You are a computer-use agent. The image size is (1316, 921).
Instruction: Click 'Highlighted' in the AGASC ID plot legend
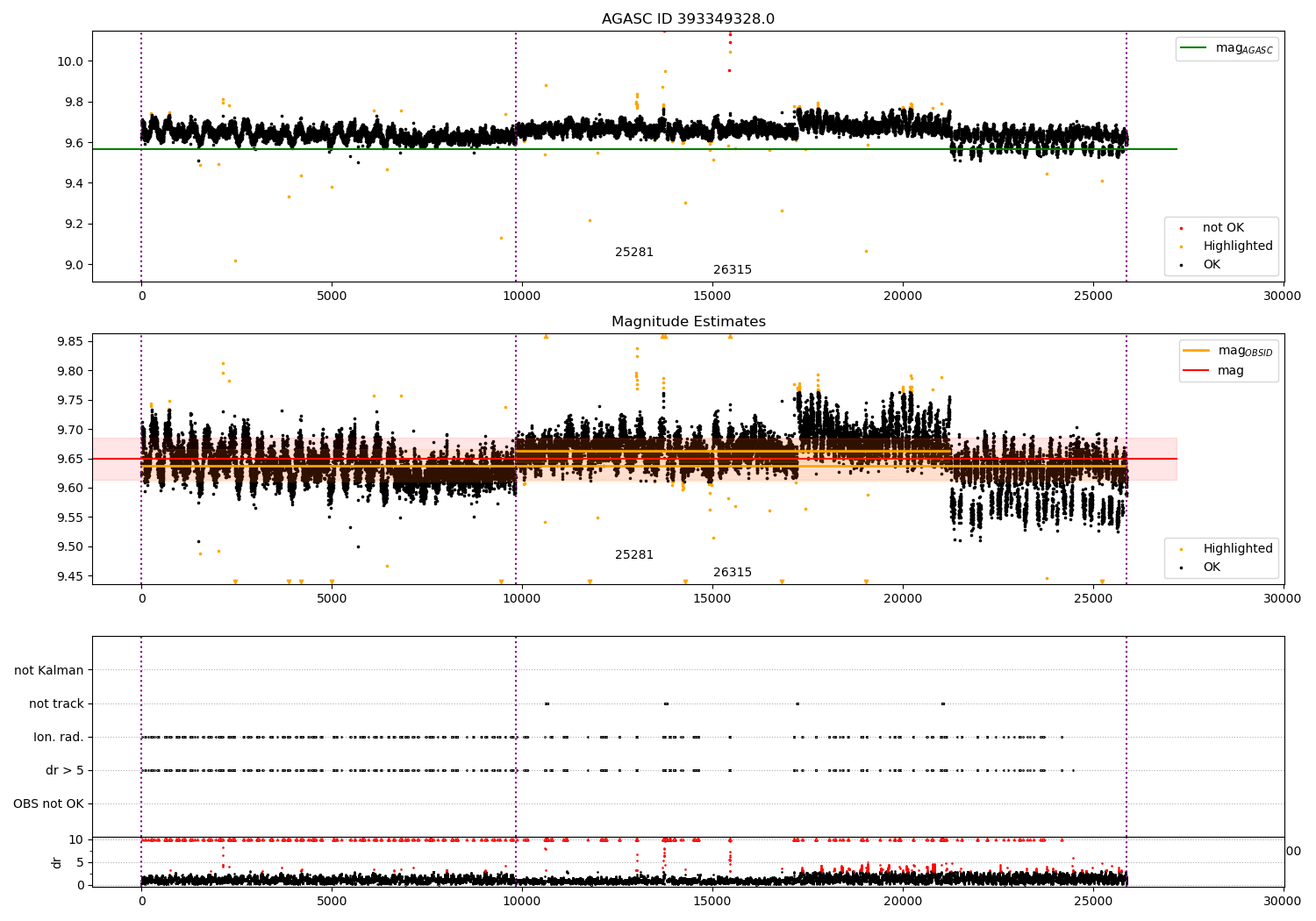point(1237,246)
